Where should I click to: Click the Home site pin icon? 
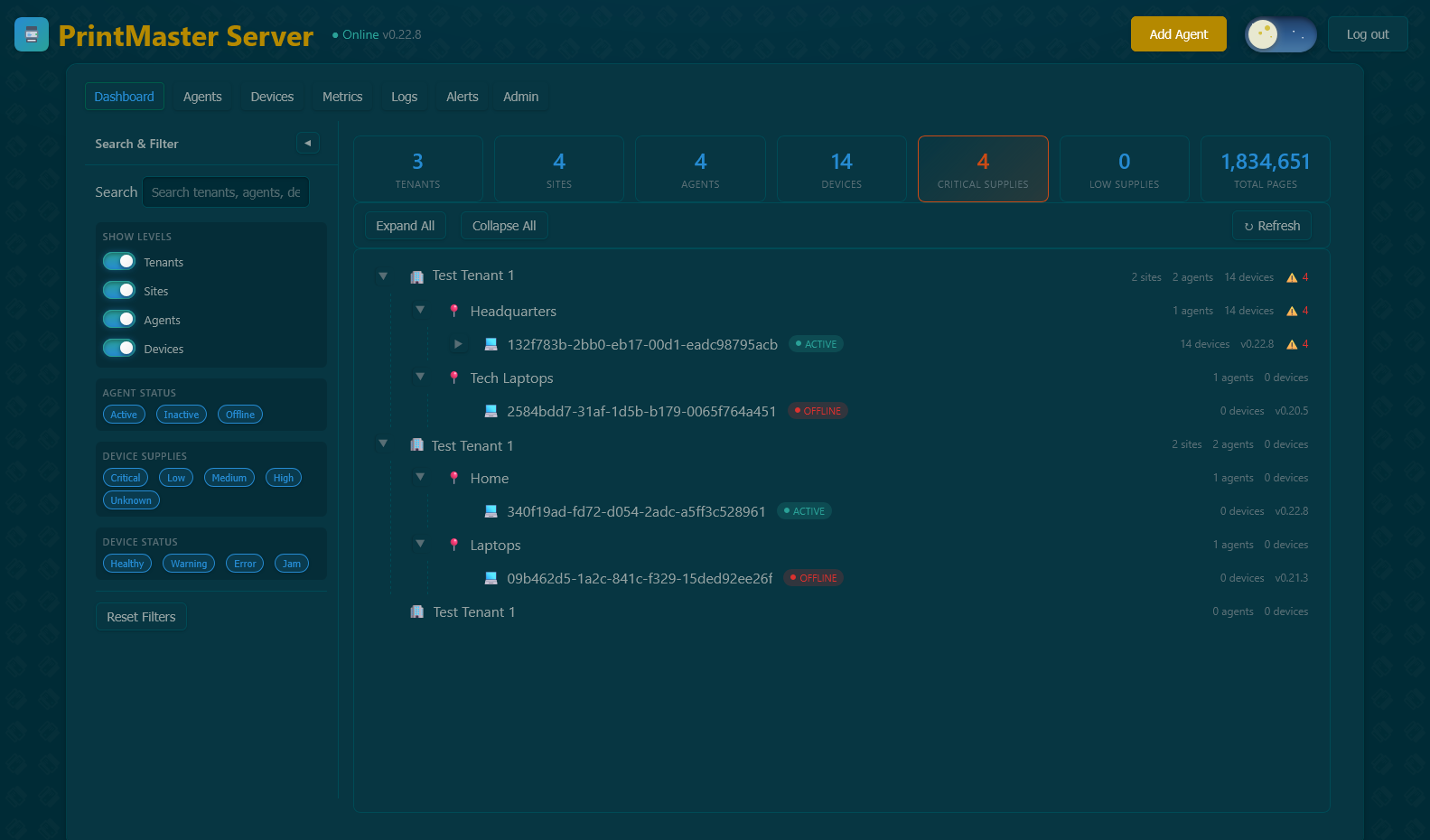point(454,478)
